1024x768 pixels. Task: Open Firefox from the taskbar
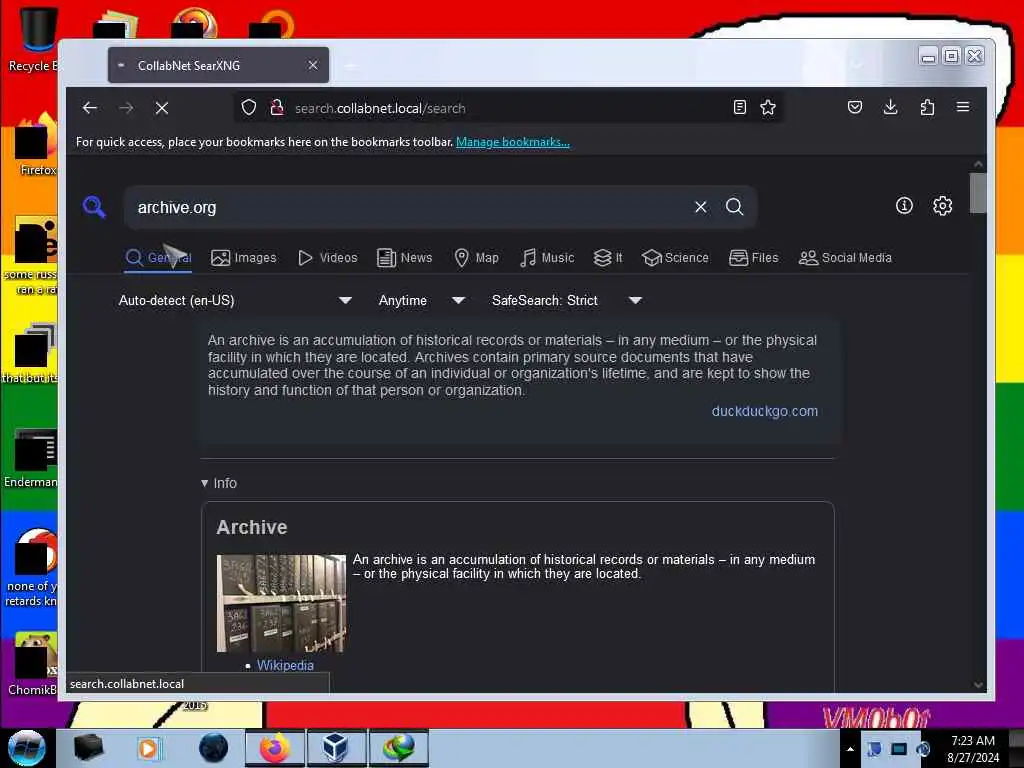275,748
